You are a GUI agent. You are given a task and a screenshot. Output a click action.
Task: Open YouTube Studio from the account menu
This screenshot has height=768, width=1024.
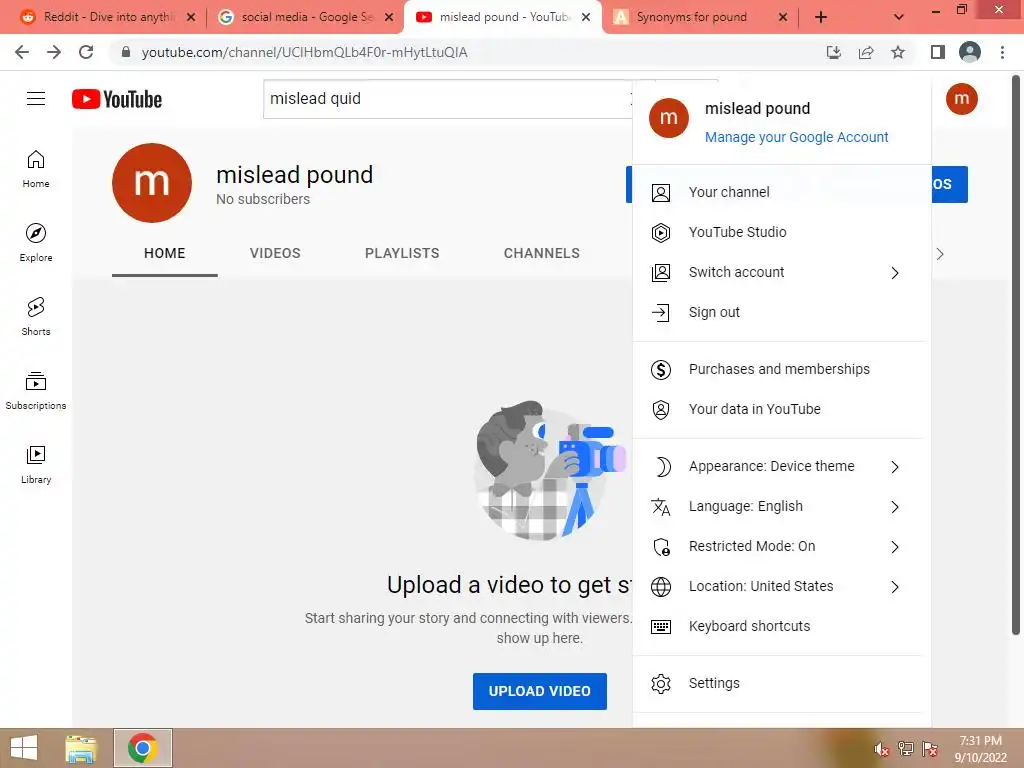pyautogui.click(x=782, y=232)
